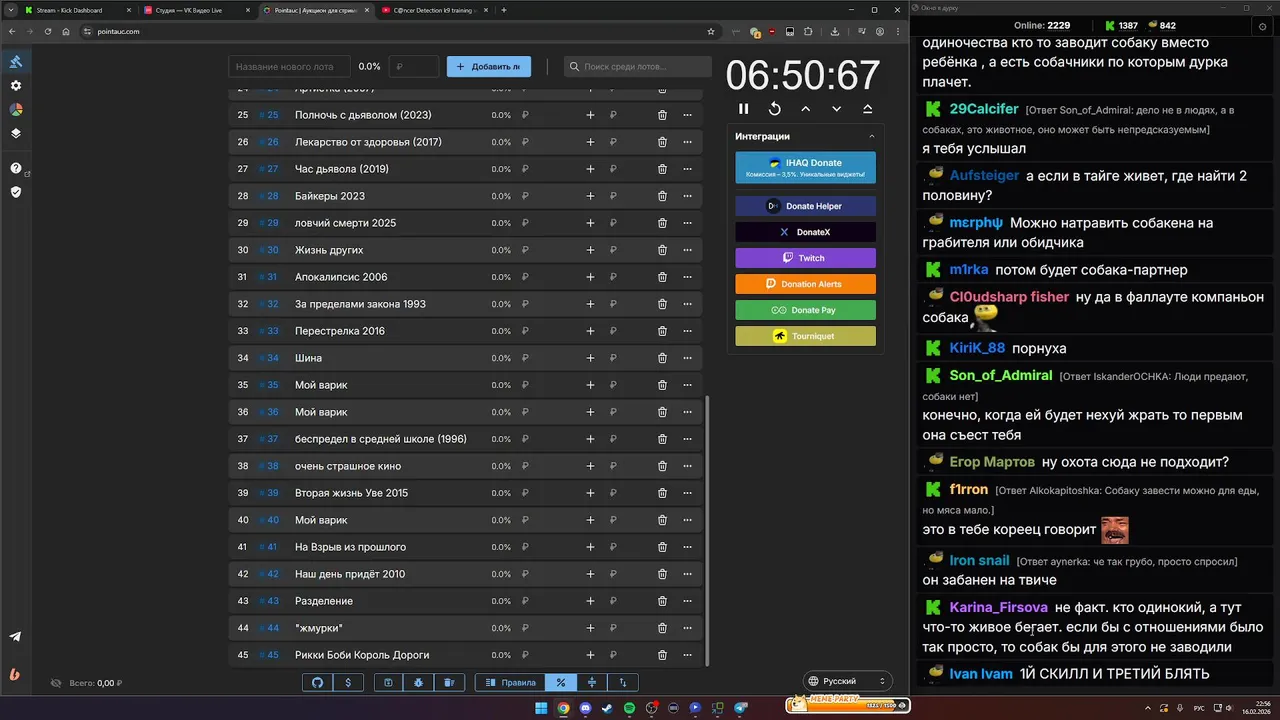Focus the lot search field

point(637,66)
